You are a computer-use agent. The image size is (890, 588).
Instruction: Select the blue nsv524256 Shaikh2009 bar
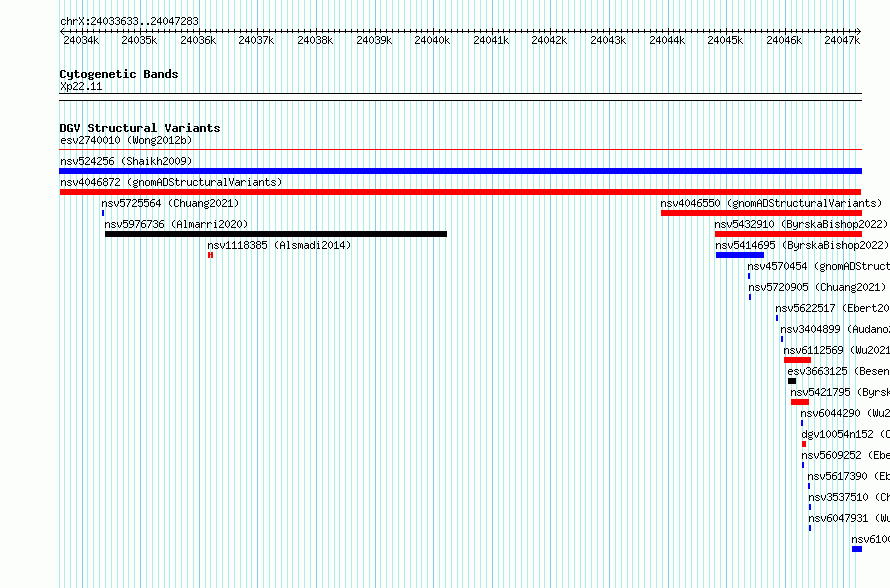tap(460, 171)
